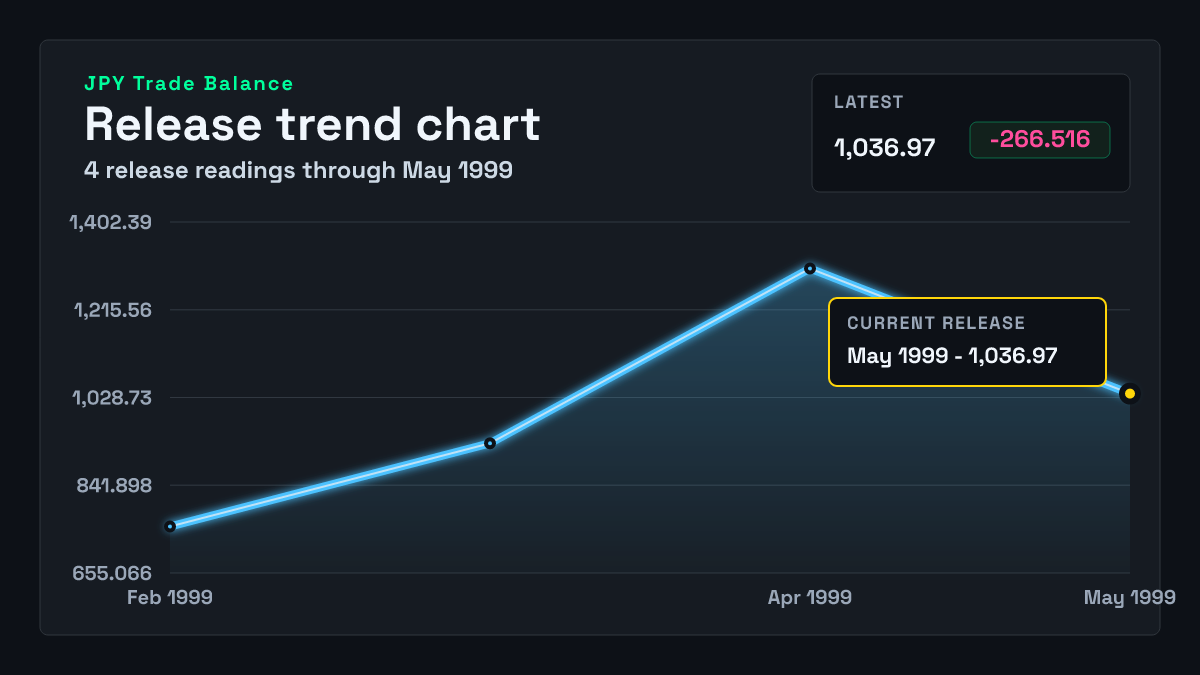
Task: Click the 4 release readings subtitle
Action: click(298, 170)
